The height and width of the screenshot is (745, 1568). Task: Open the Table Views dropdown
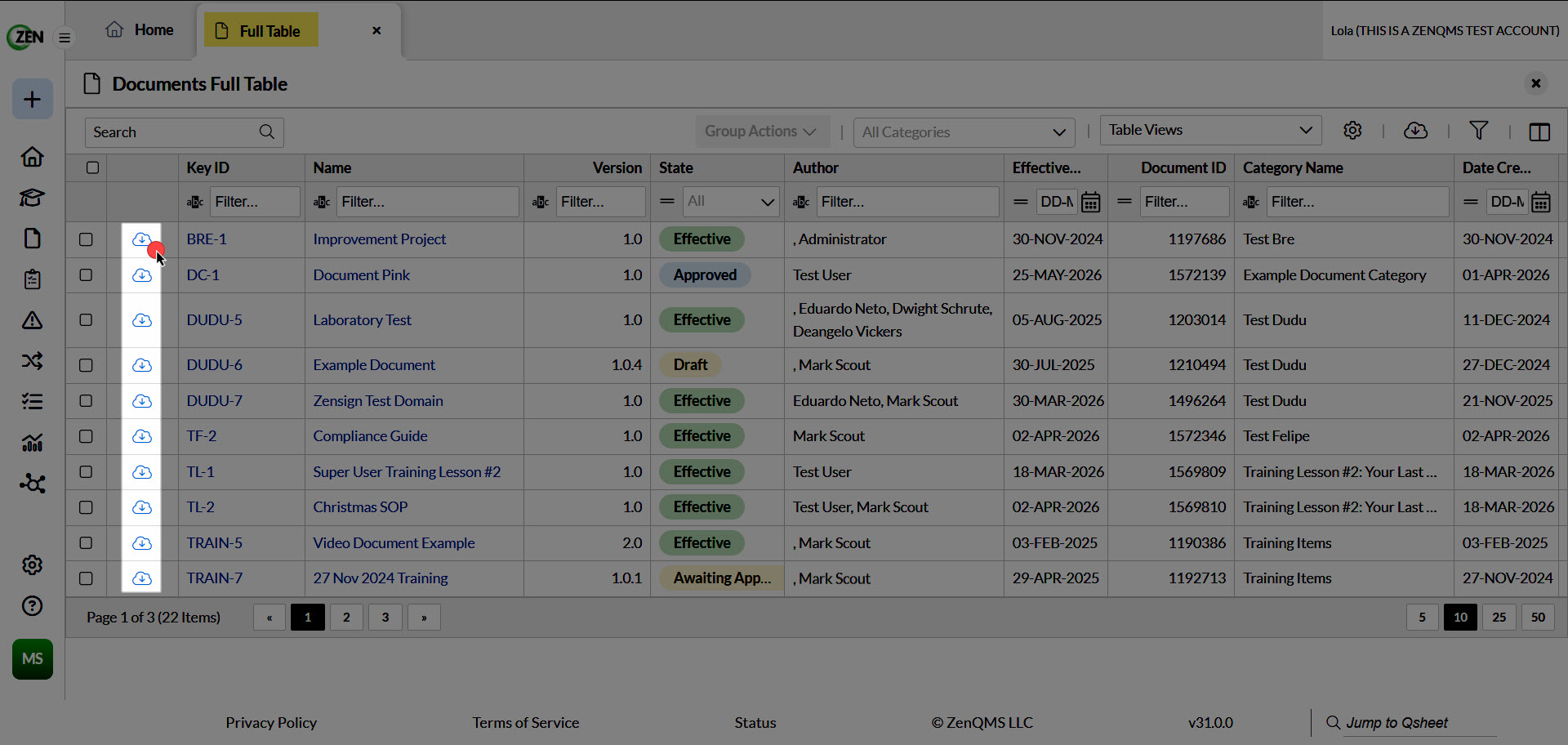point(1210,130)
